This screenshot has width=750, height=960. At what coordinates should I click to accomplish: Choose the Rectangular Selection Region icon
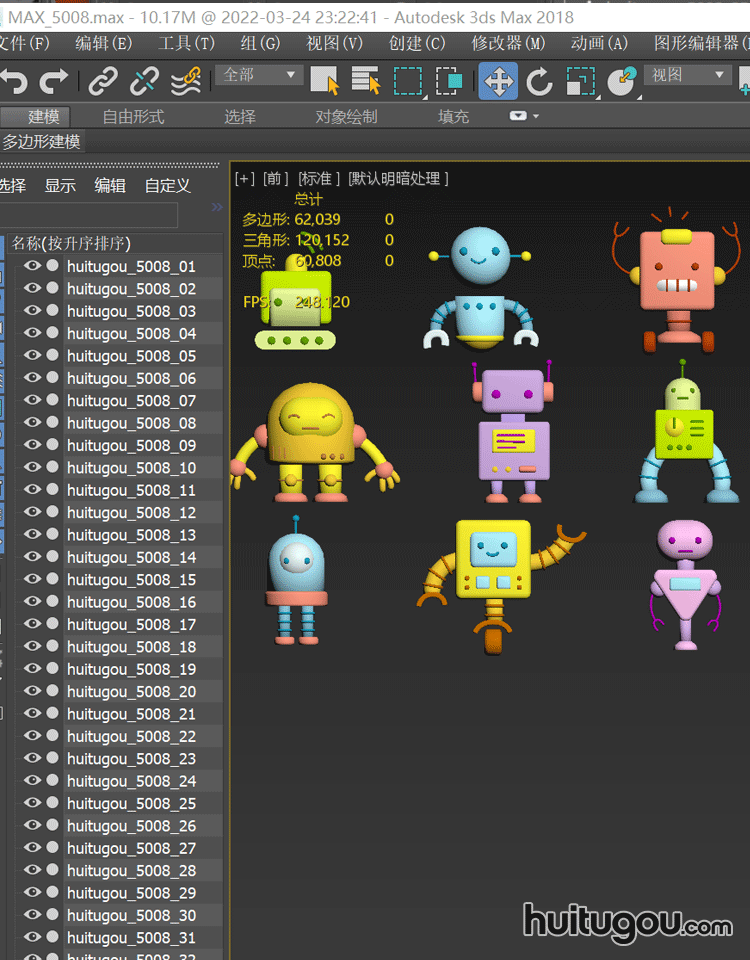pos(408,81)
